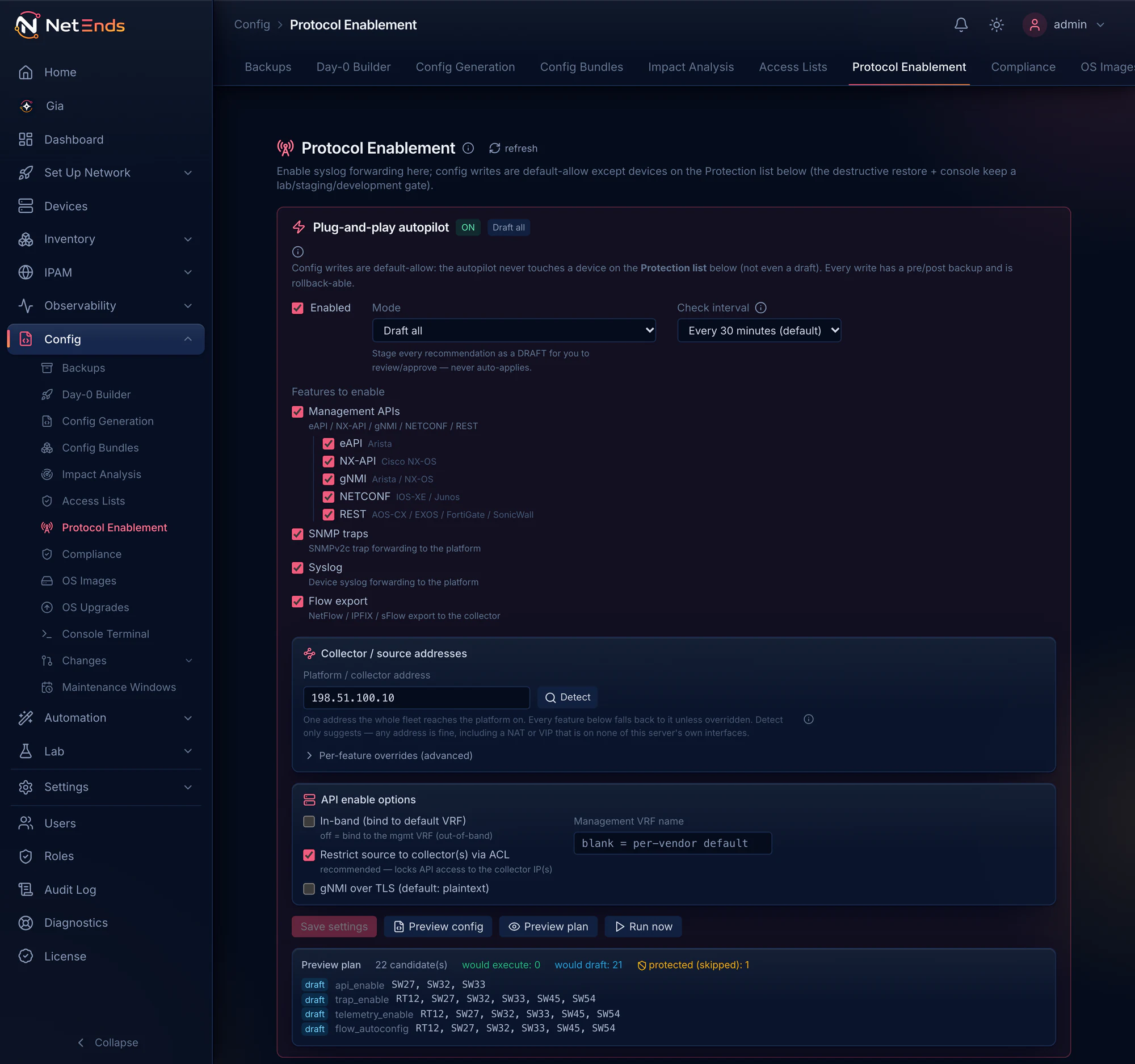Toggle the SNMP traps checkbox

(297, 535)
